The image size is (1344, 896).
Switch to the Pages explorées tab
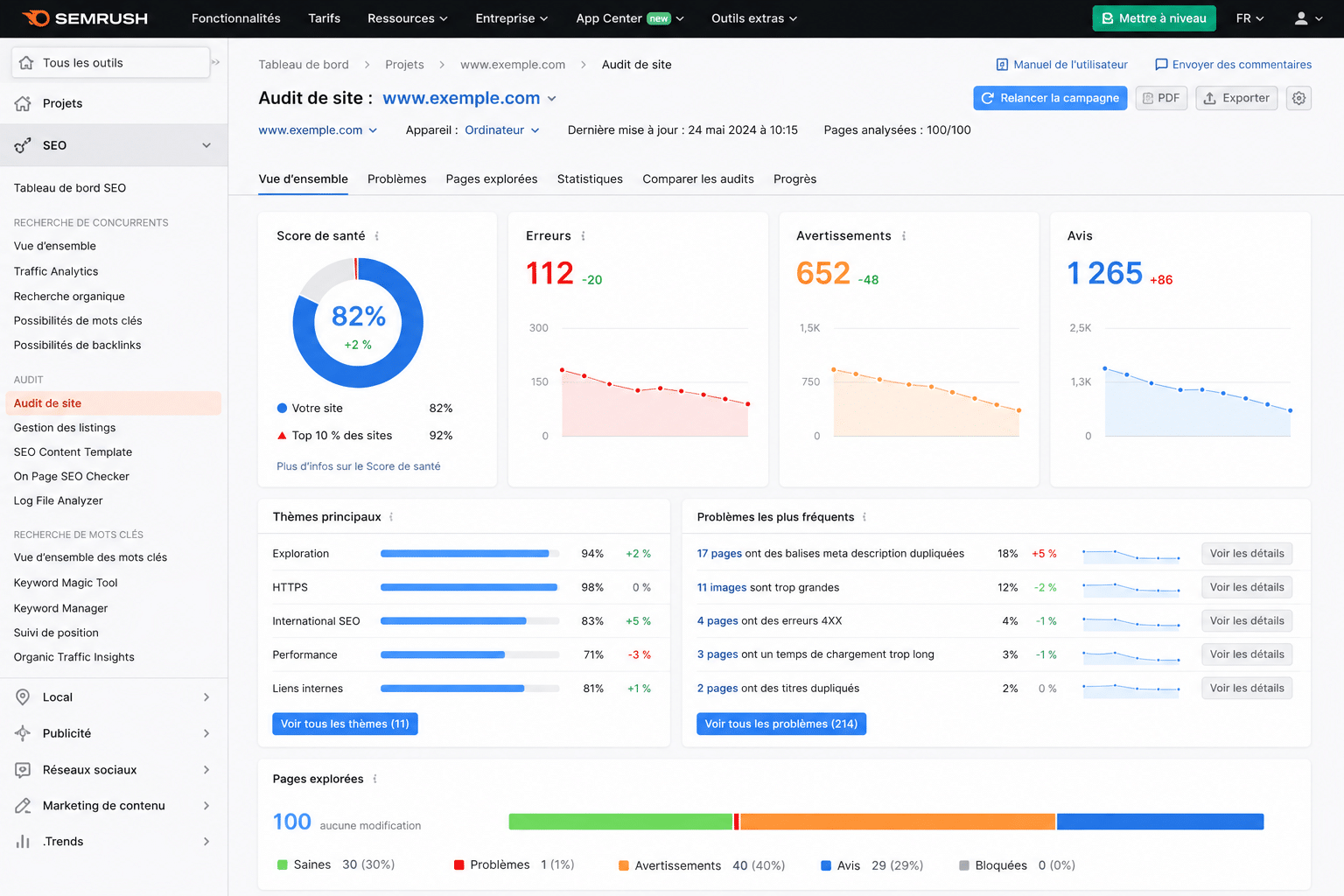pos(492,178)
